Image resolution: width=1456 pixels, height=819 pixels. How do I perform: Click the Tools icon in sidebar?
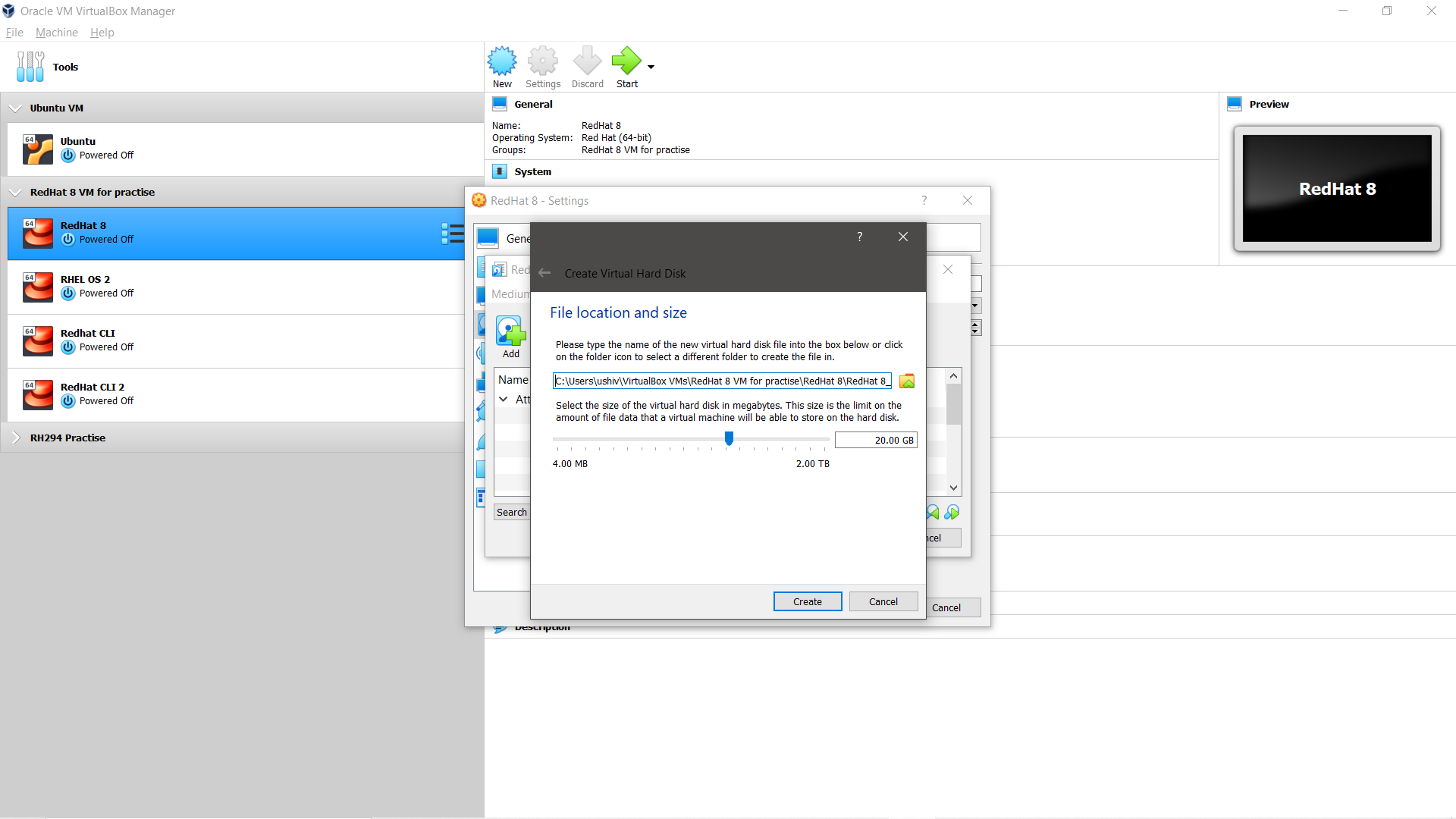coord(30,67)
